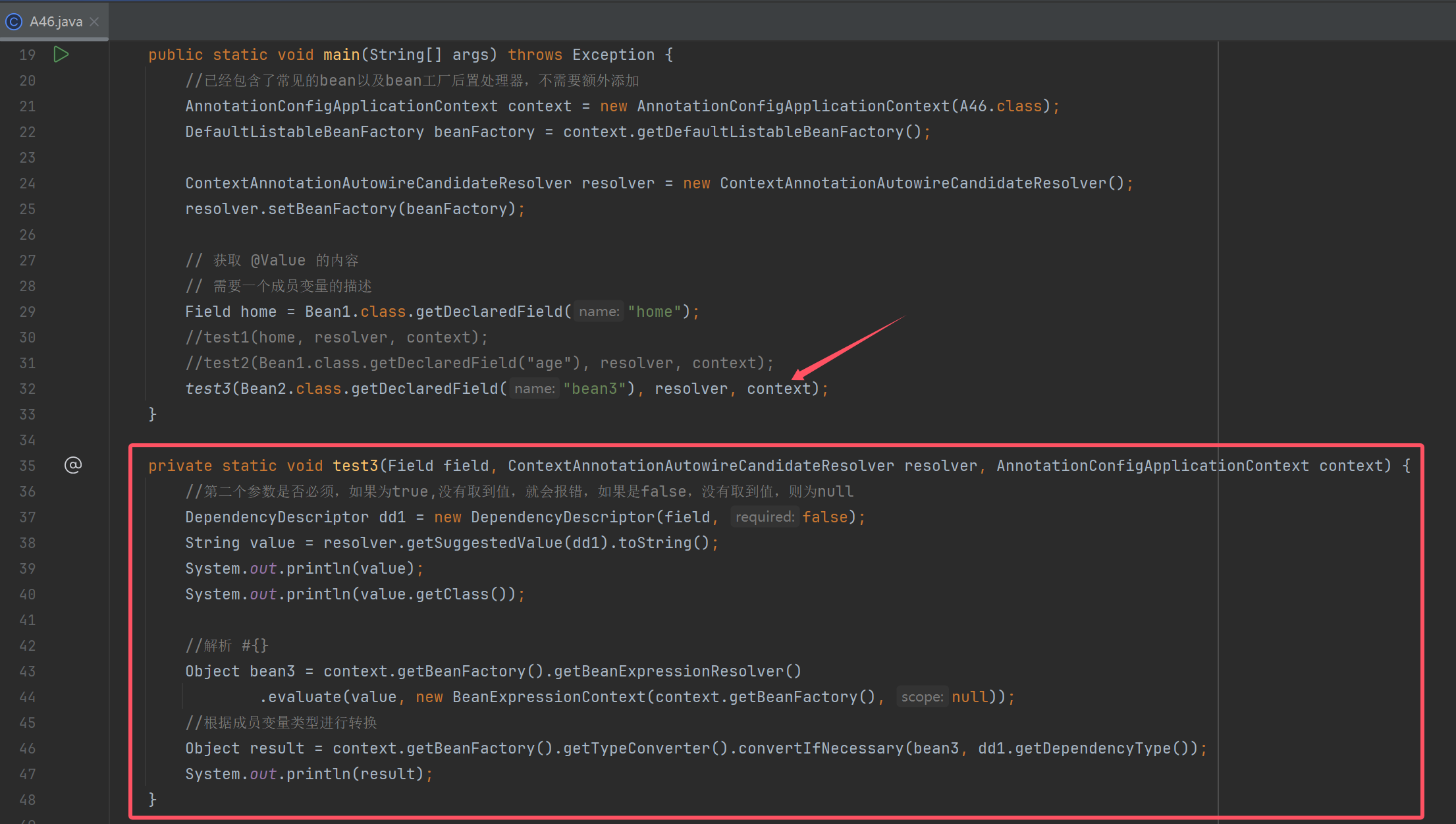Click the "bean3" string on line 32
The width and height of the screenshot is (1456, 824).
click(594, 389)
